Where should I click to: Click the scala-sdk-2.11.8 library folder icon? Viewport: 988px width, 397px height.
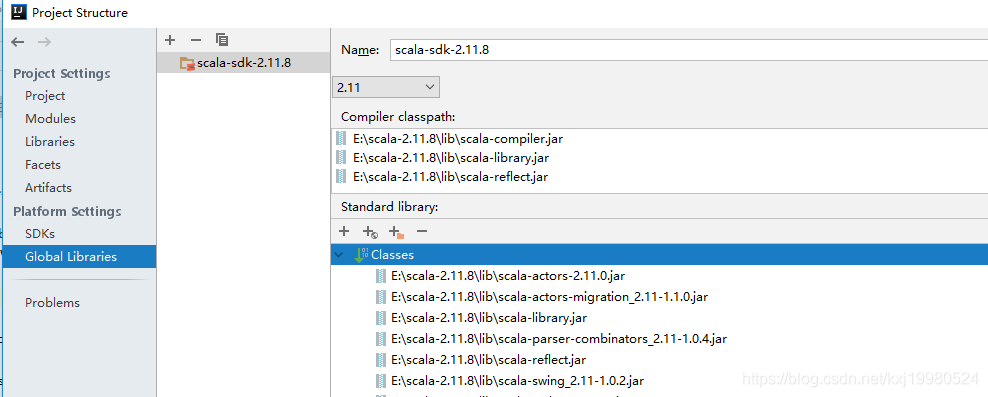[x=187, y=63]
